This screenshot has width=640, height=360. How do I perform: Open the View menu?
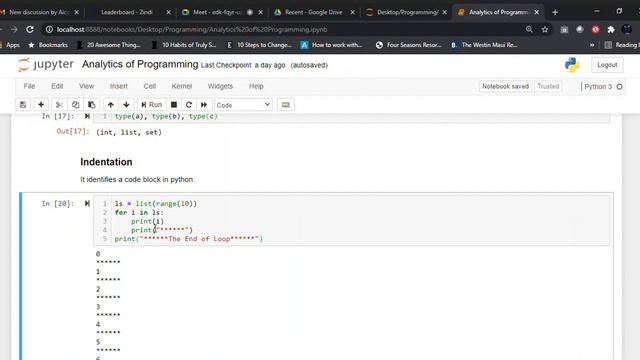coord(87,86)
